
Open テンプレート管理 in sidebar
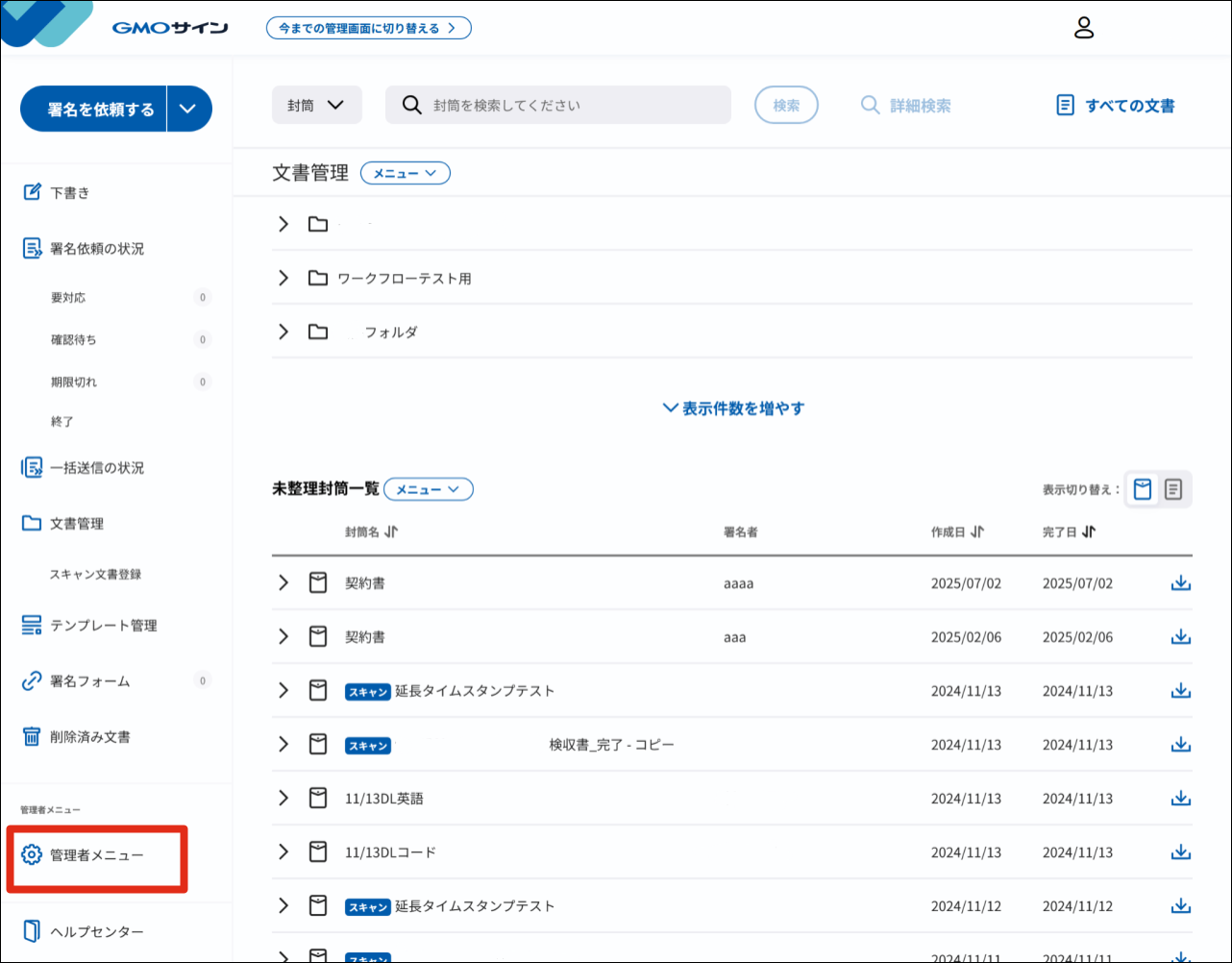[103, 626]
